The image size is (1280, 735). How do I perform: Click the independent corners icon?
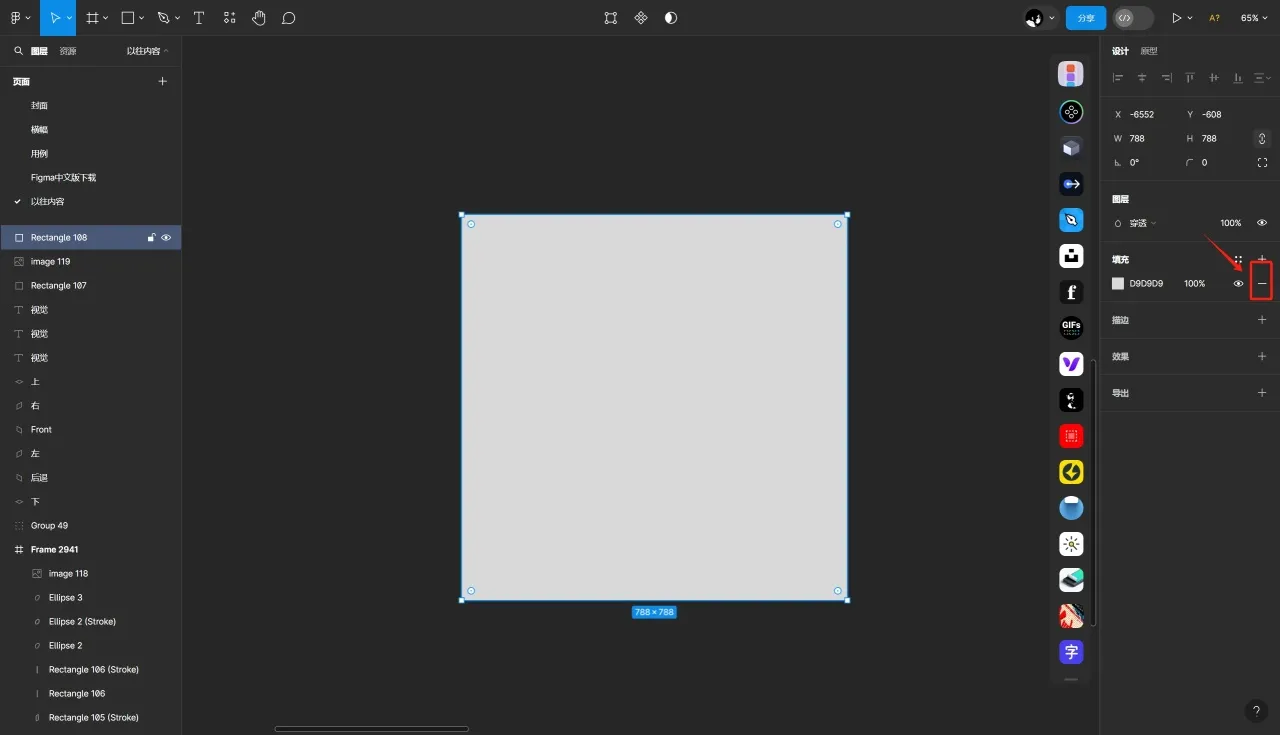1262,162
